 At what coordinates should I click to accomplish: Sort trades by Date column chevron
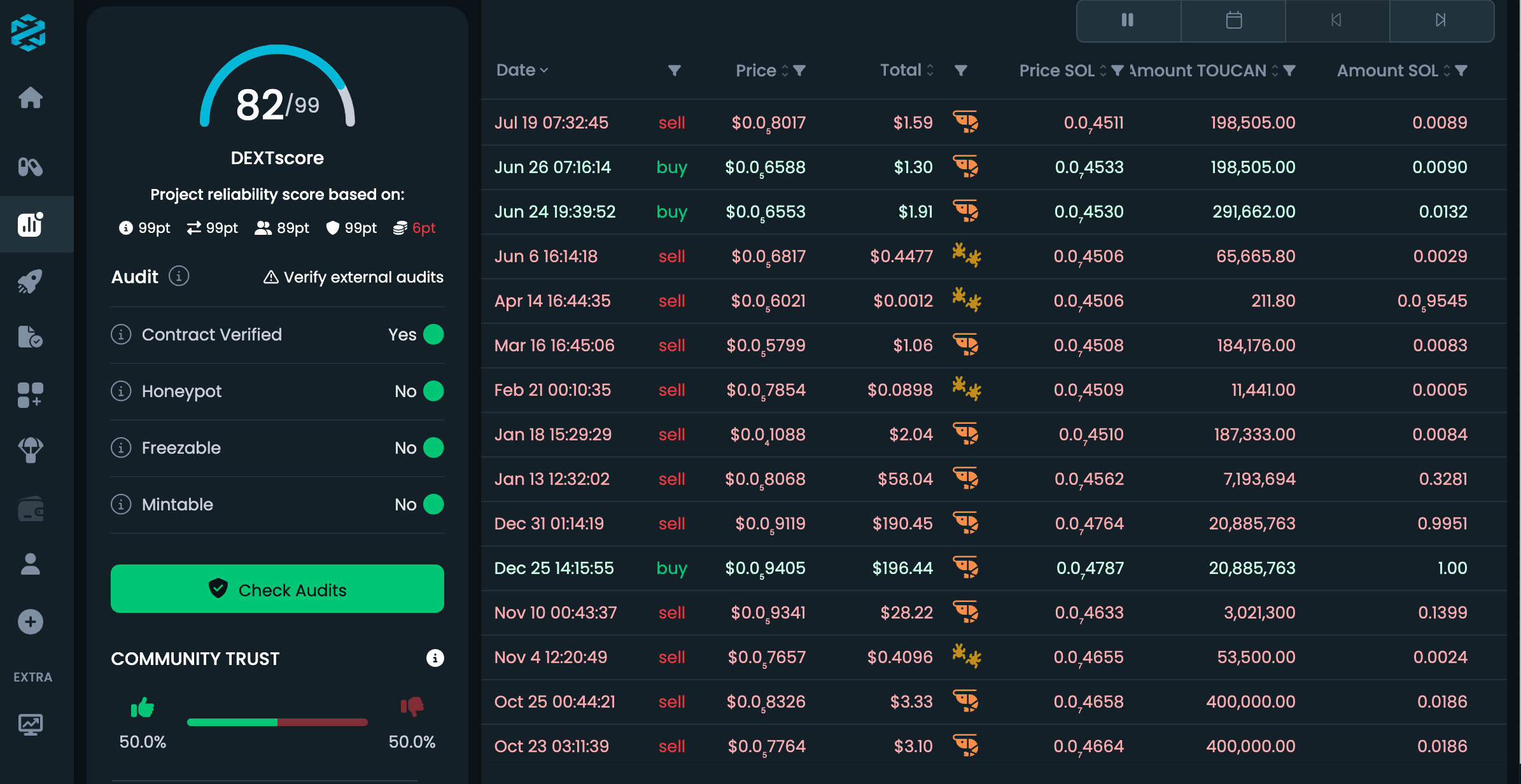[543, 70]
